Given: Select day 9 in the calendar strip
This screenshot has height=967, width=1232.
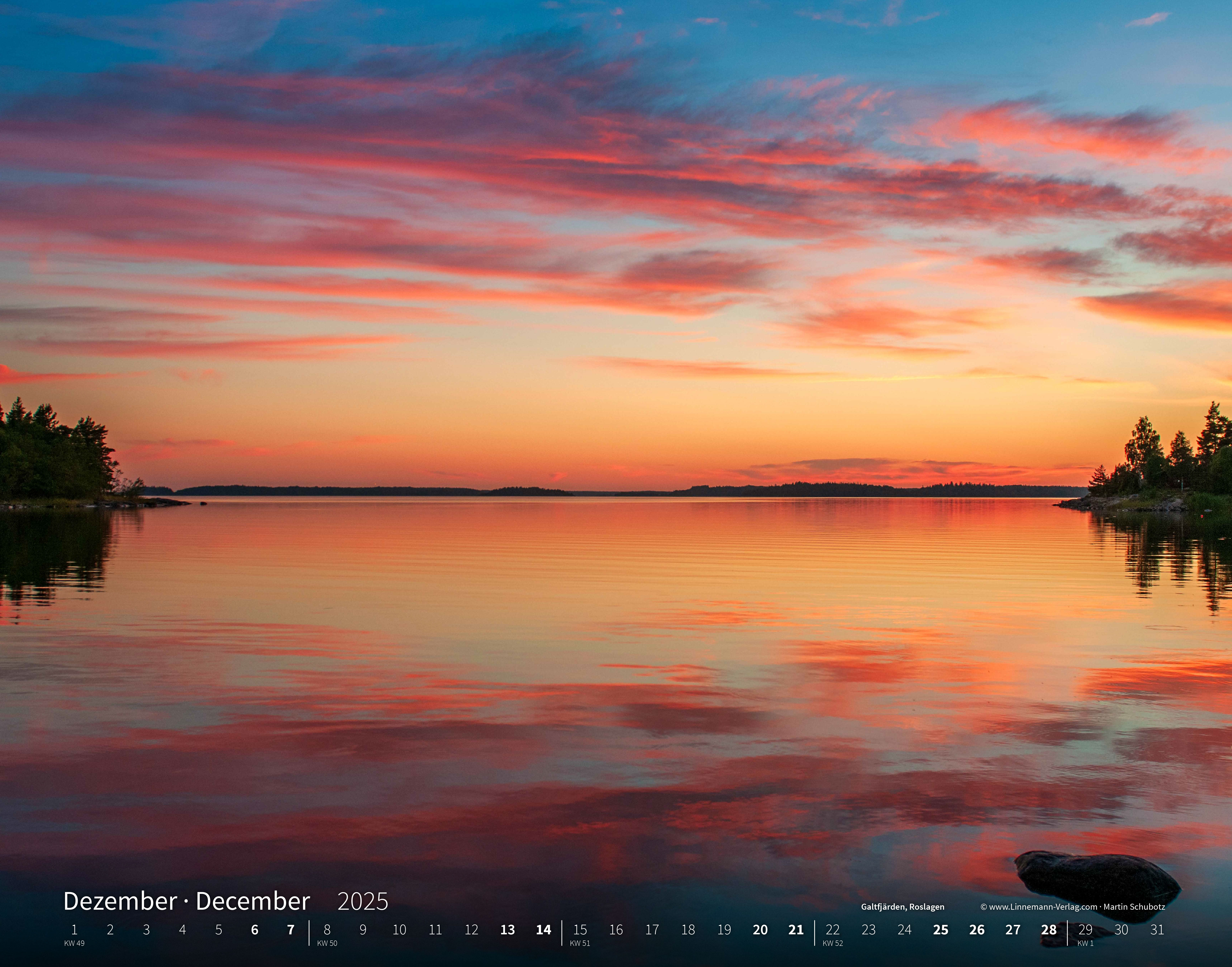Looking at the screenshot, I should [x=363, y=930].
